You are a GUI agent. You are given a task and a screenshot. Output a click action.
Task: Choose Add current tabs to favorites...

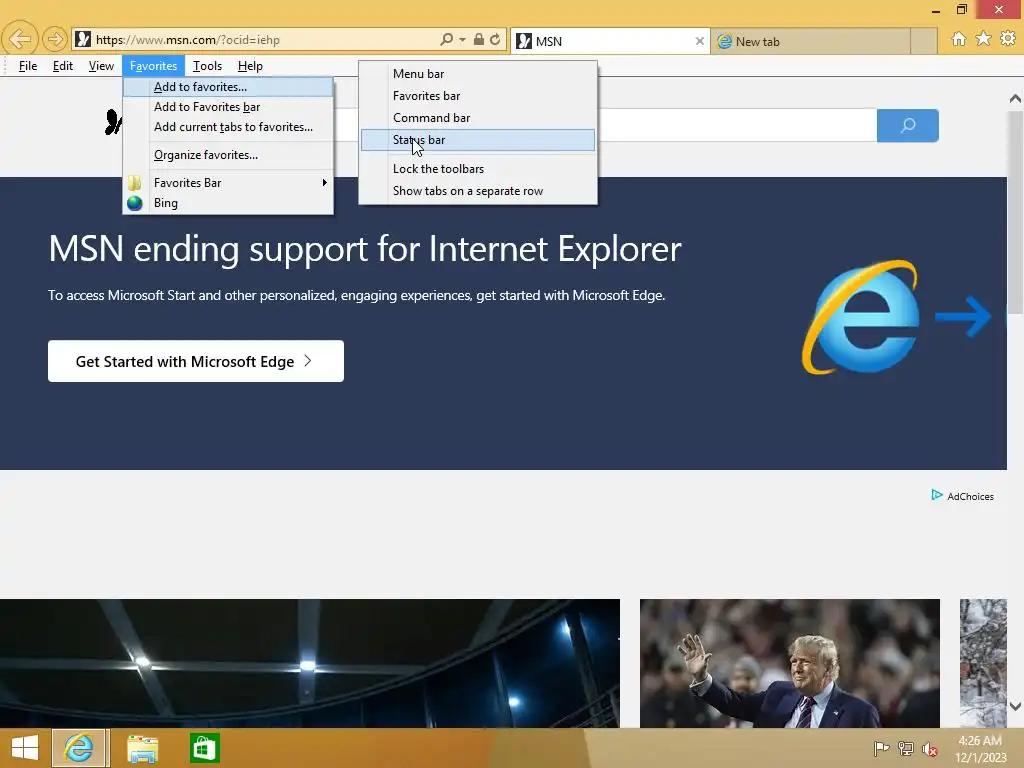pyautogui.click(x=228, y=127)
